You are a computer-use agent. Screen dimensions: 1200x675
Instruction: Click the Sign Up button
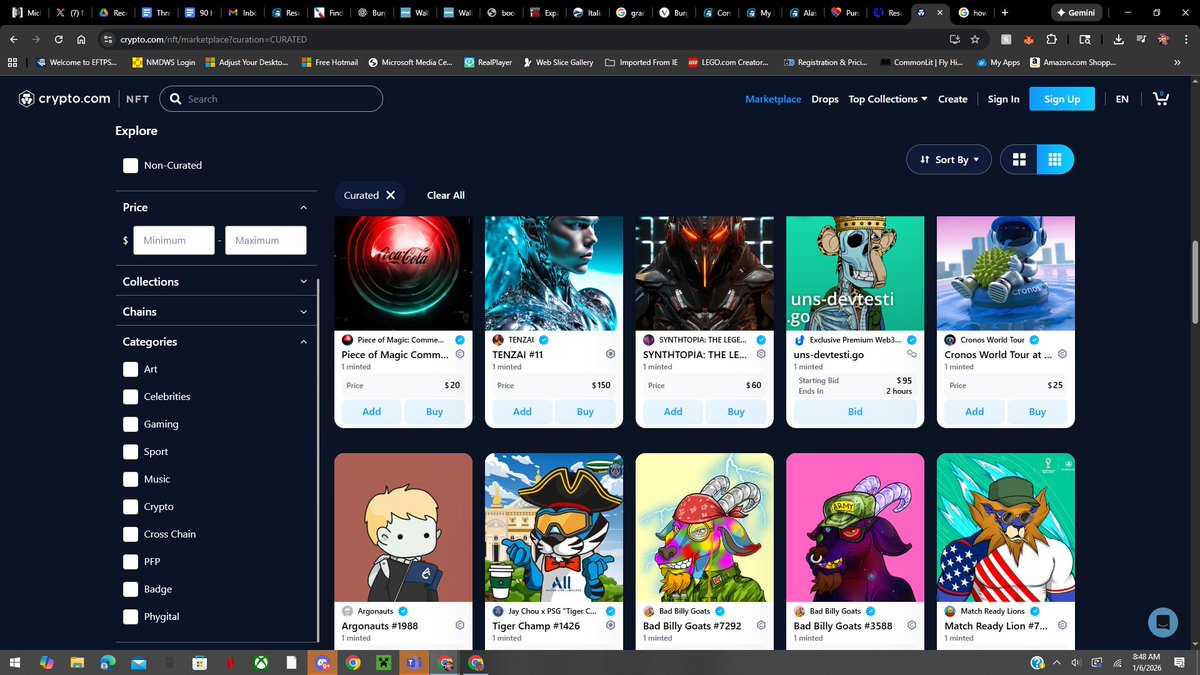coord(1062,99)
